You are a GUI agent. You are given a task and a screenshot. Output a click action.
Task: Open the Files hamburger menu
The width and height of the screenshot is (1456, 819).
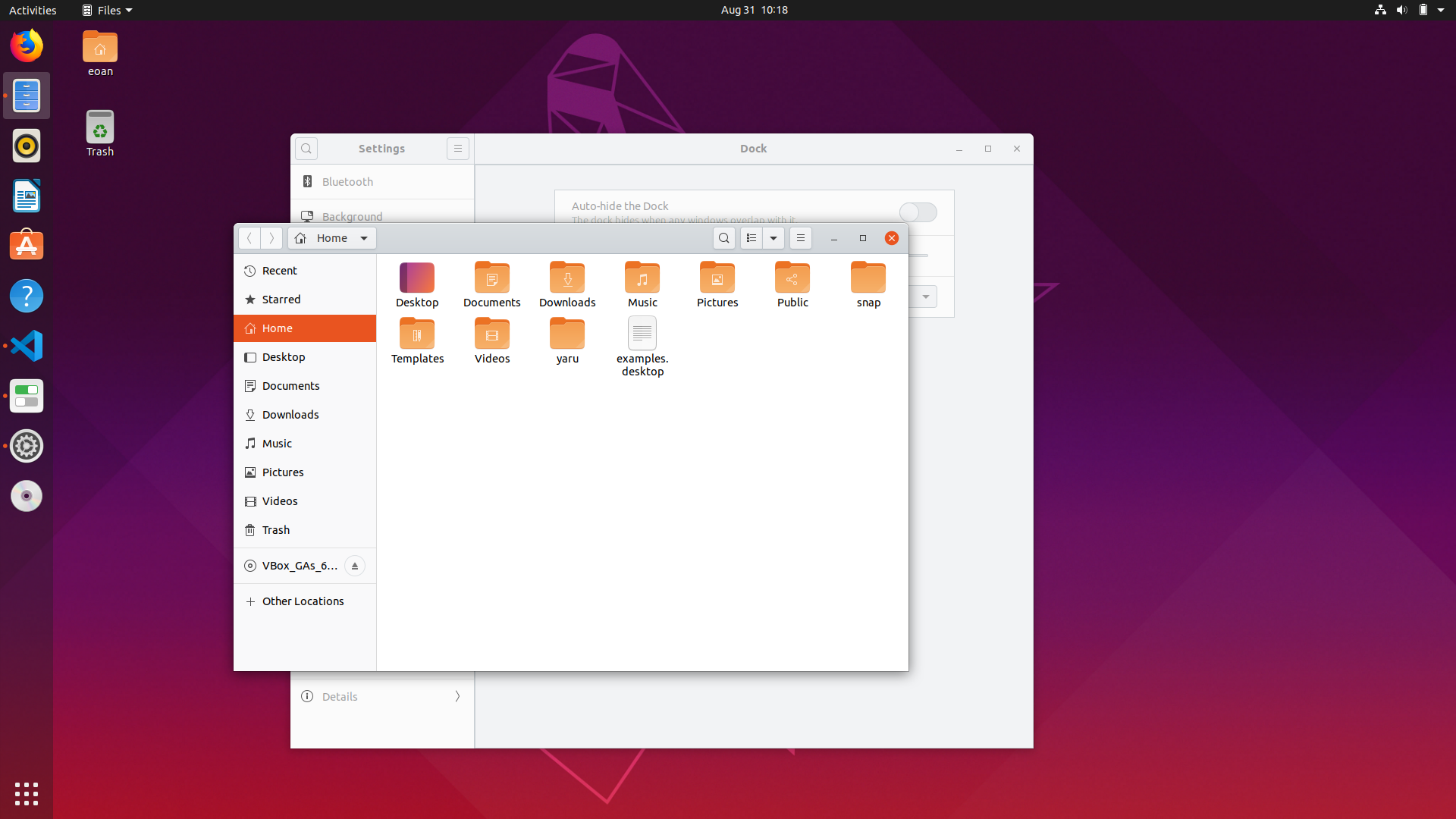click(x=801, y=237)
